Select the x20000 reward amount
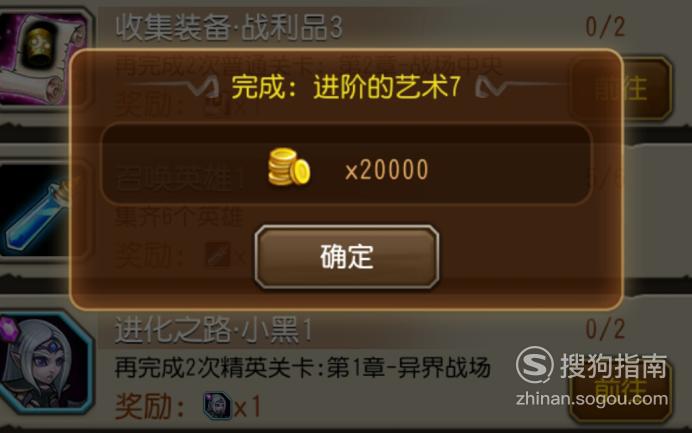This screenshot has height=433, width=692. coord(387,169)
